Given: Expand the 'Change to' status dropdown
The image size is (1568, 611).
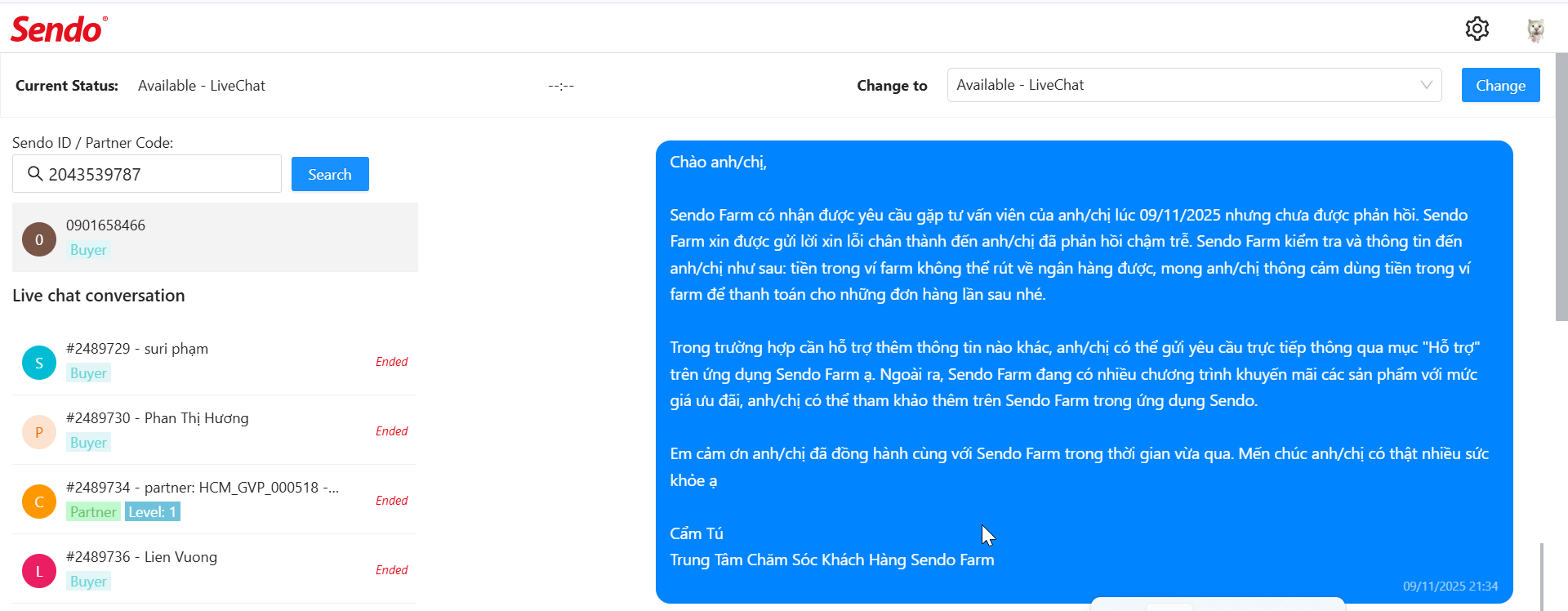Looking at the screenshot, I should (x=1194, y=85).
